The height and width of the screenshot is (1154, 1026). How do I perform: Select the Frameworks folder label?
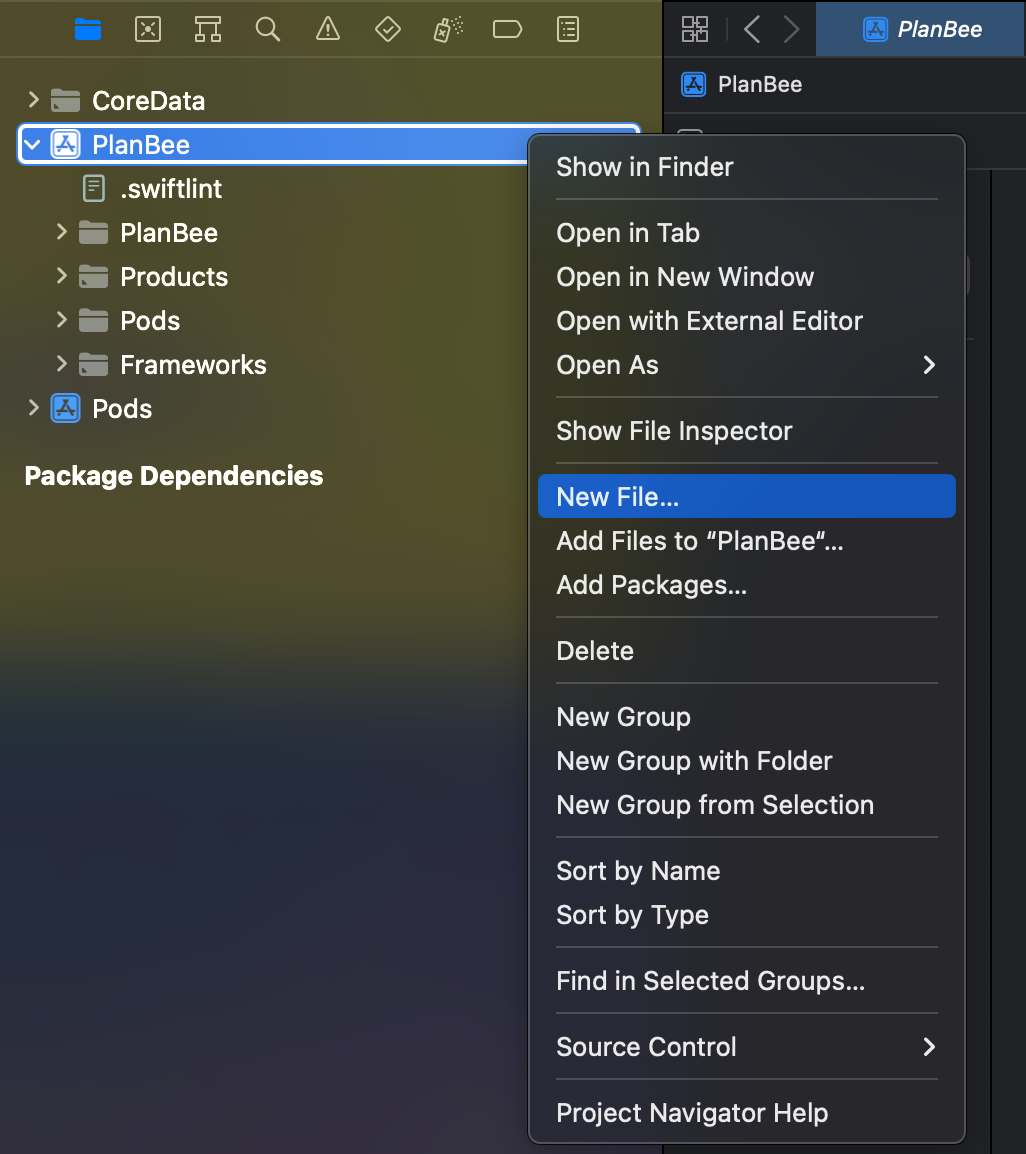[193, 364]
